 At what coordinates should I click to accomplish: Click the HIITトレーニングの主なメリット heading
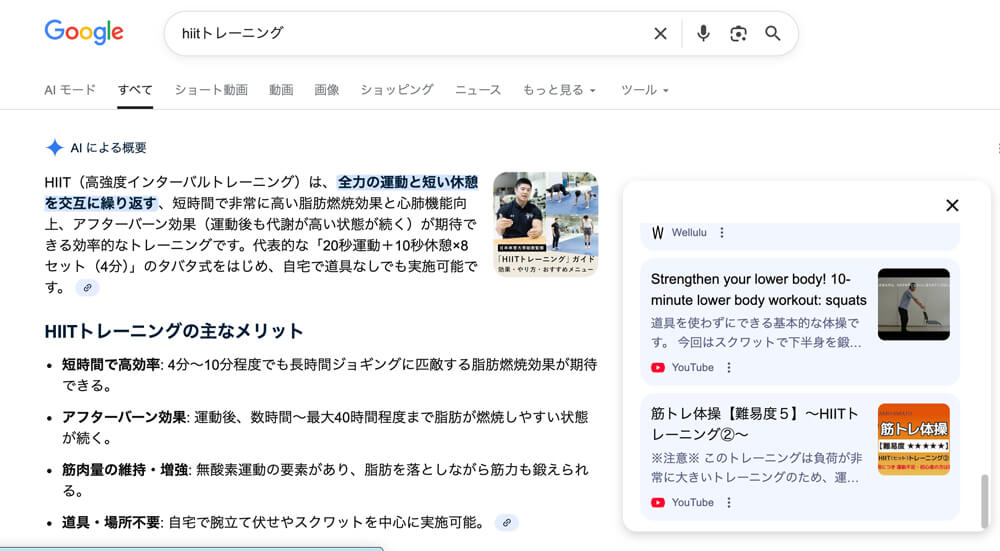(x=173, y=331)
